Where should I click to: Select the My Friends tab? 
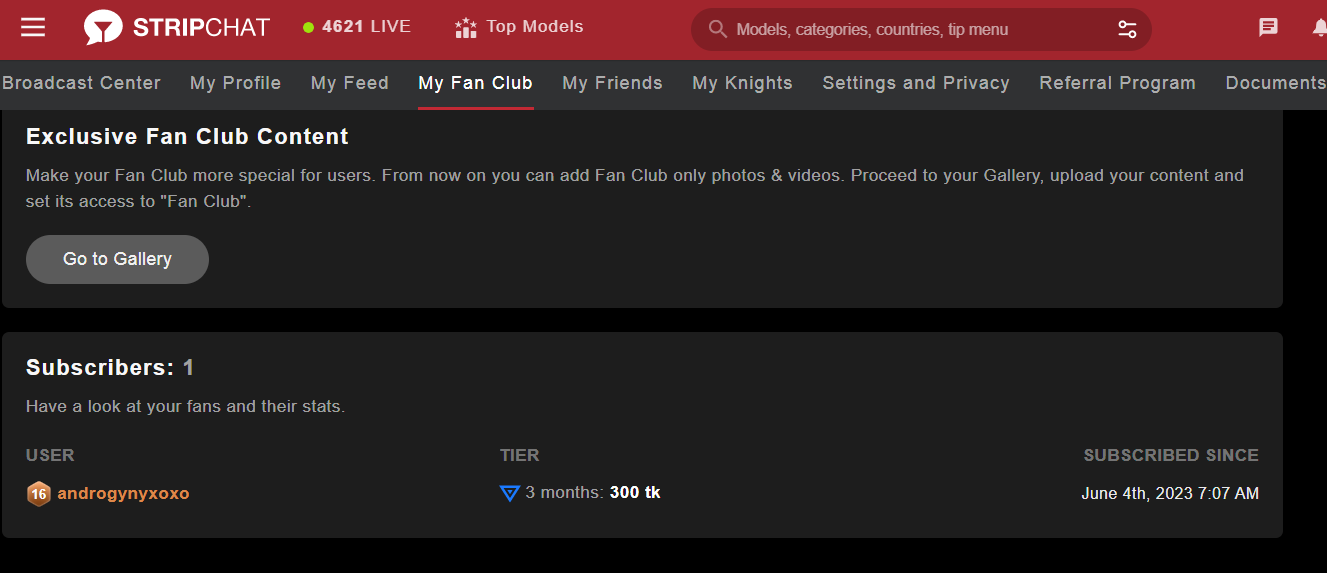(612, 83)
